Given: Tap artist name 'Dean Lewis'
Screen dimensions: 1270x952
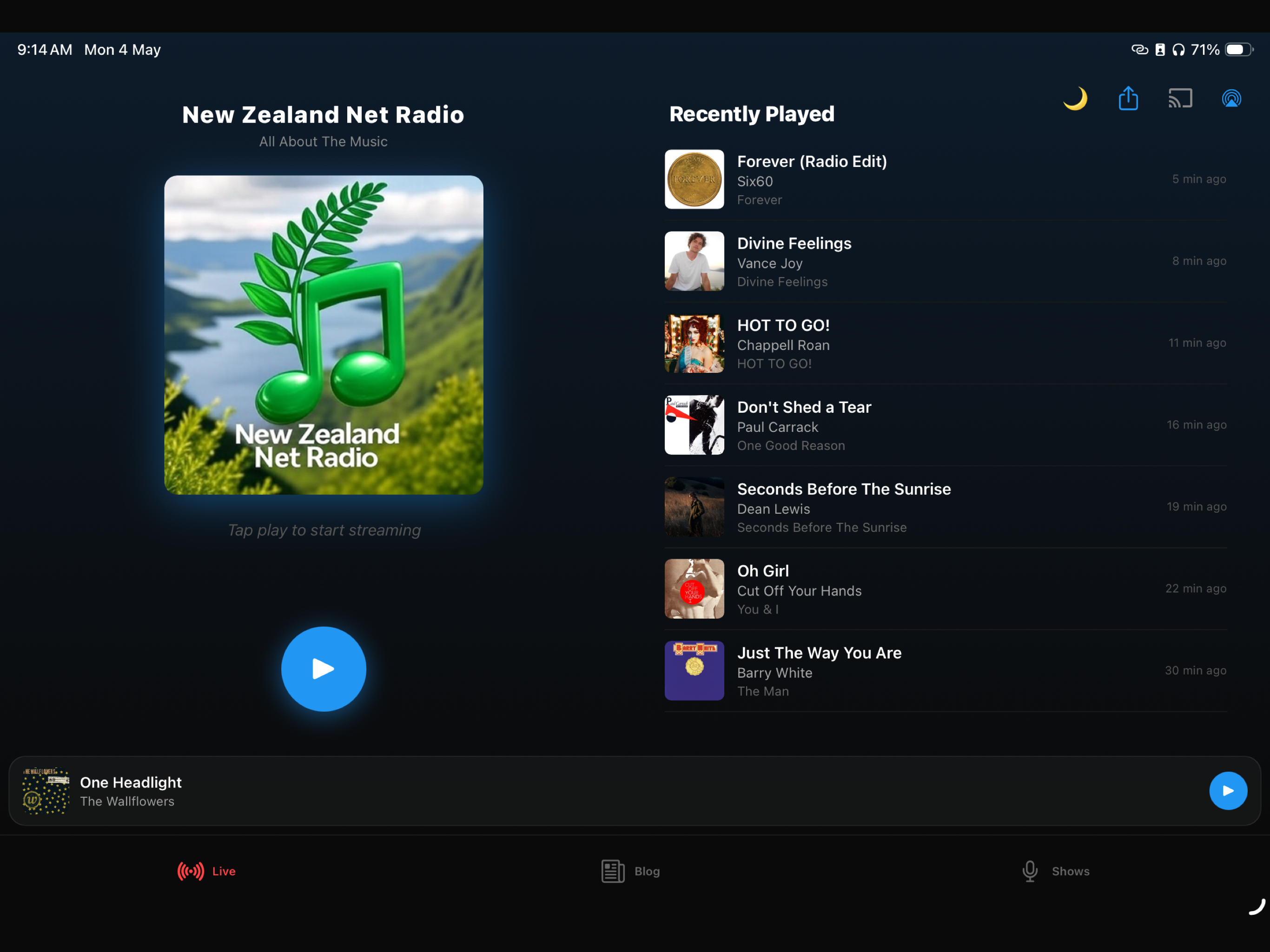Looking at the screenshot, I should tap(774, 509).
